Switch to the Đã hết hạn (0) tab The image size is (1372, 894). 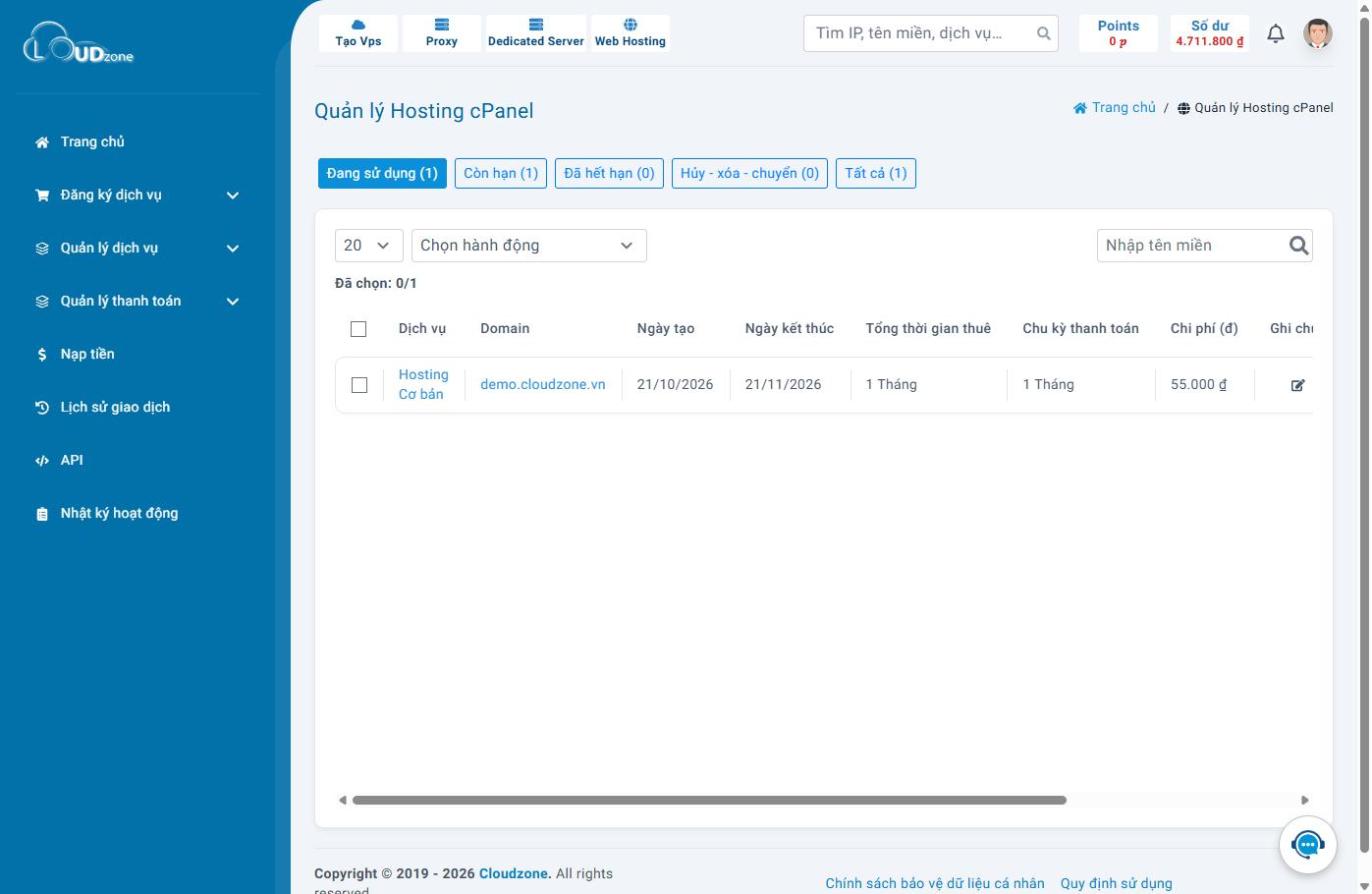609,173
